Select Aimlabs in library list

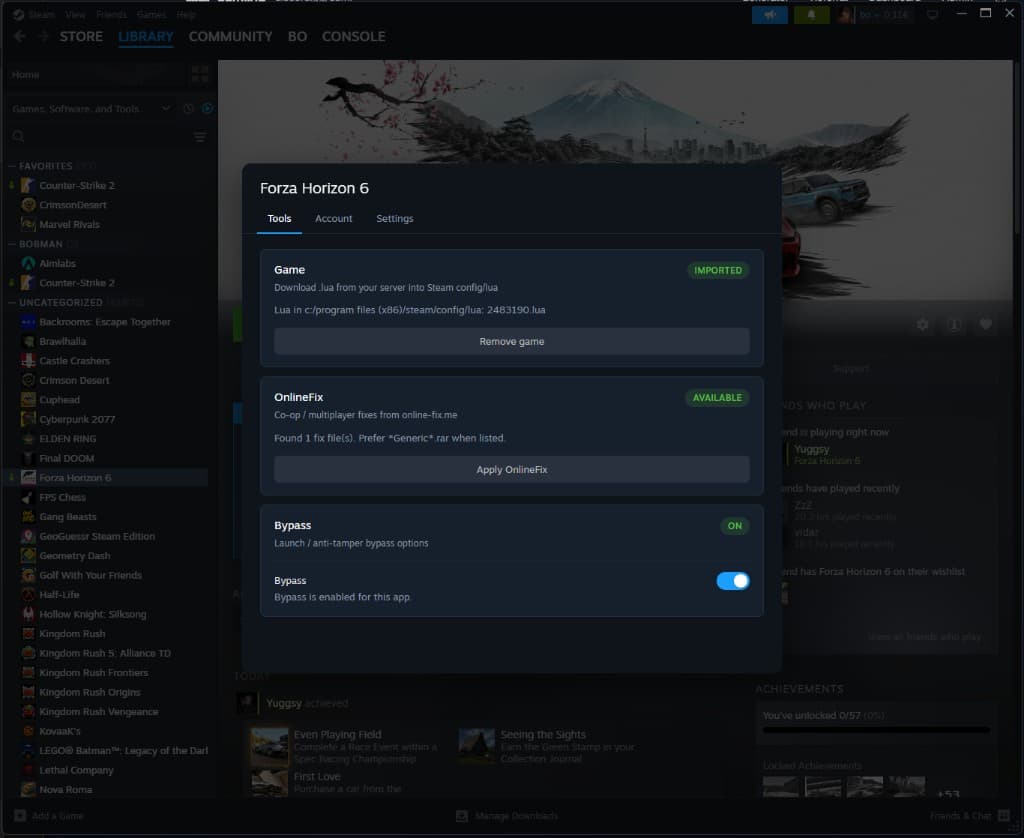pos(57,263)
